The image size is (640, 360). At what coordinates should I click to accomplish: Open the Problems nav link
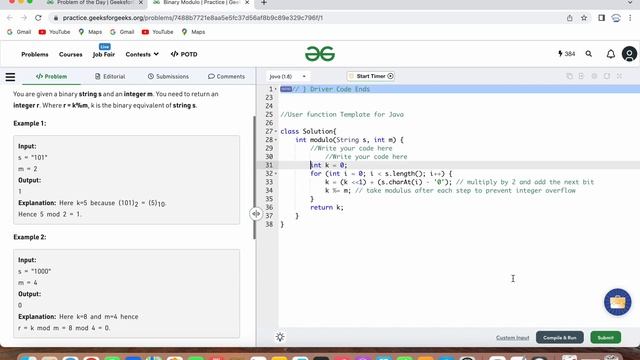coord(35,54)
